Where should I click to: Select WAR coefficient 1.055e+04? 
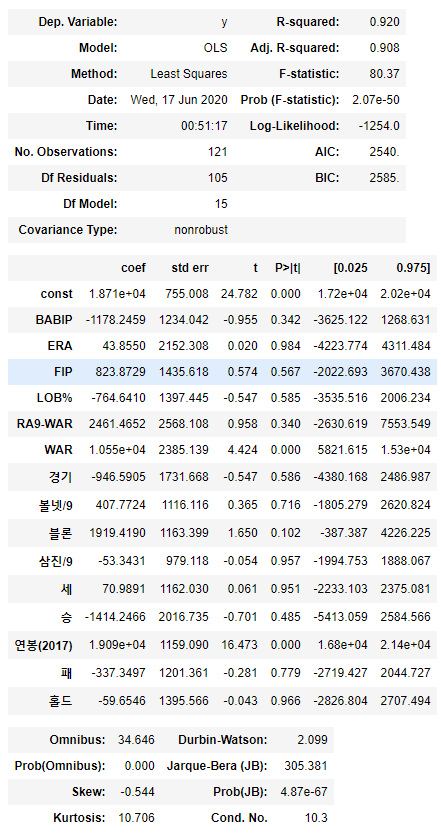coord(116,450)
